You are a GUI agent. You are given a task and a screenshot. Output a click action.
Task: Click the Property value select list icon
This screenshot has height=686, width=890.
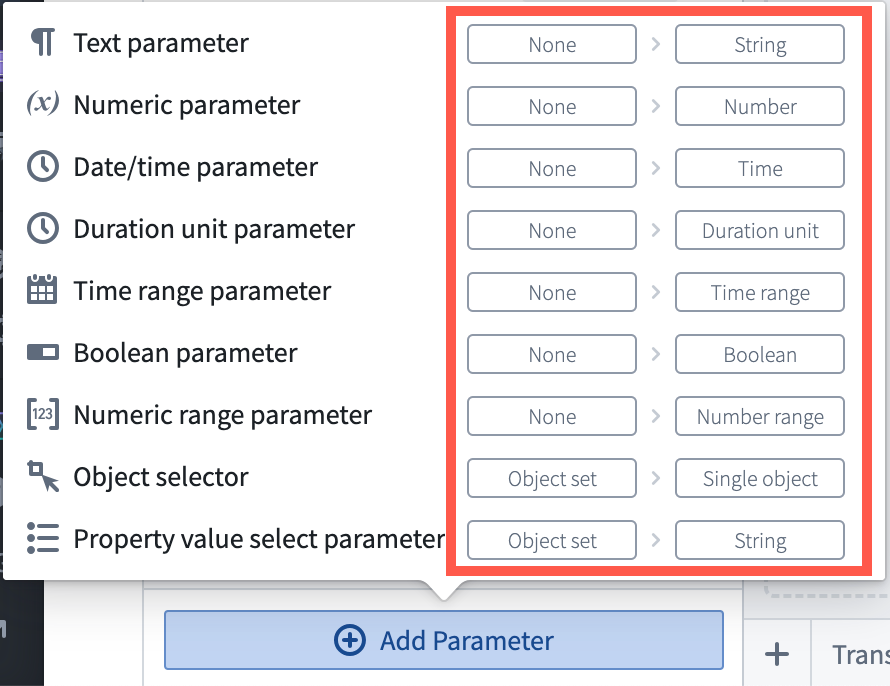[43, 538]
